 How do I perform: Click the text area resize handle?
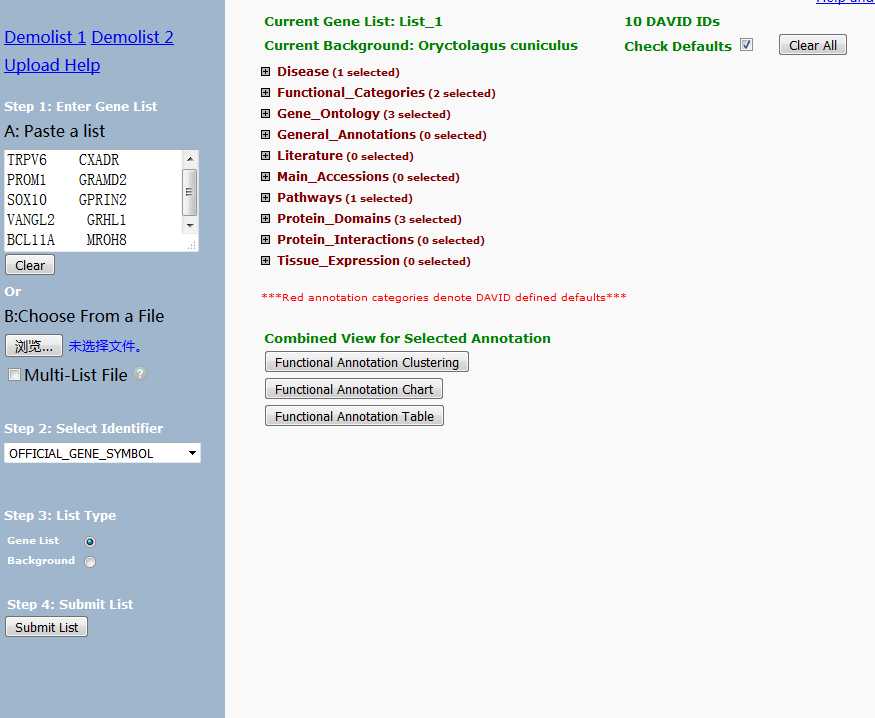[x=191, y=245]
